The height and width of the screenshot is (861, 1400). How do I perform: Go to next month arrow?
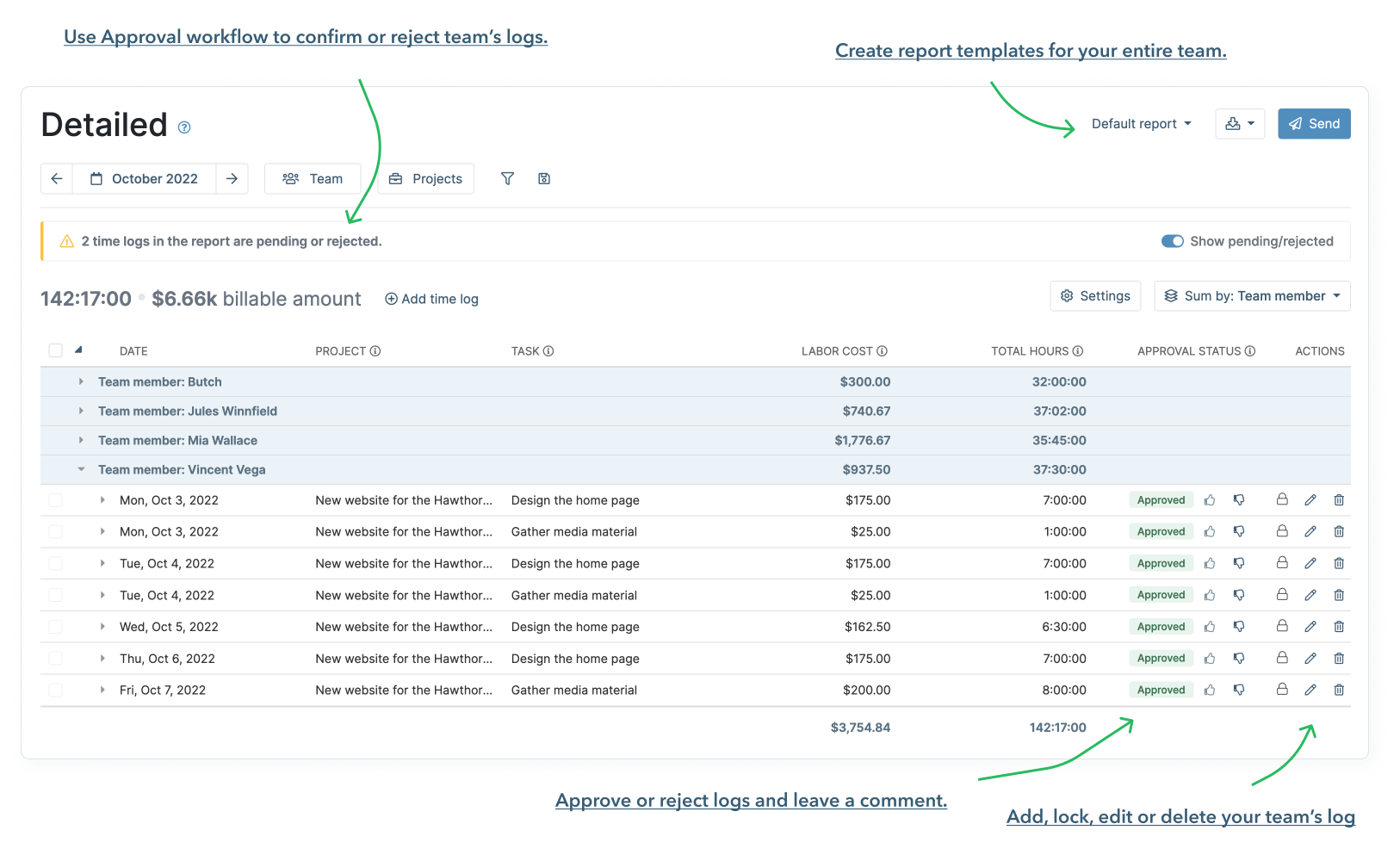(x=232, y=178)
